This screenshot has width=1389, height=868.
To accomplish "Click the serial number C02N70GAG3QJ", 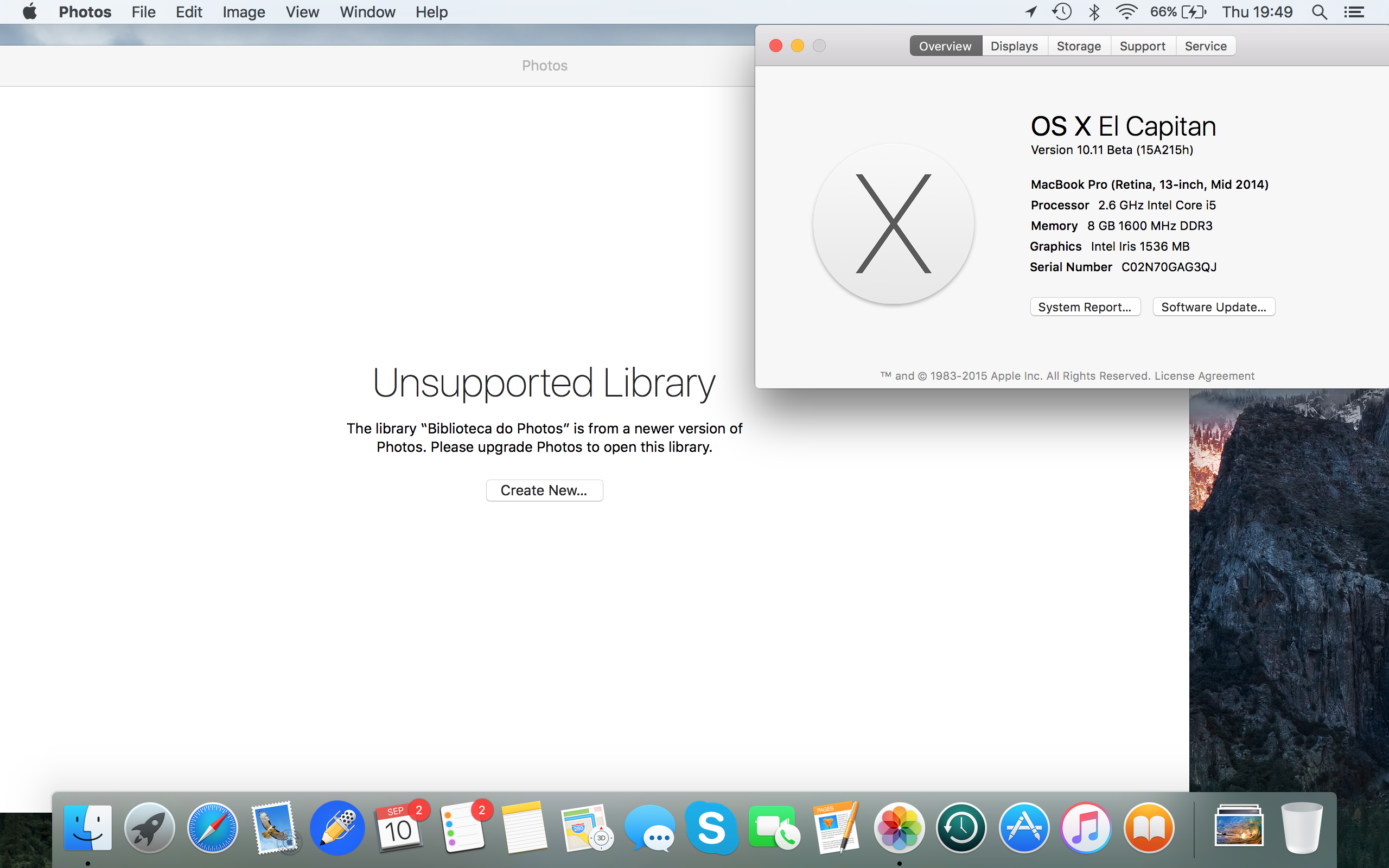I will [x=1169, y=267].
